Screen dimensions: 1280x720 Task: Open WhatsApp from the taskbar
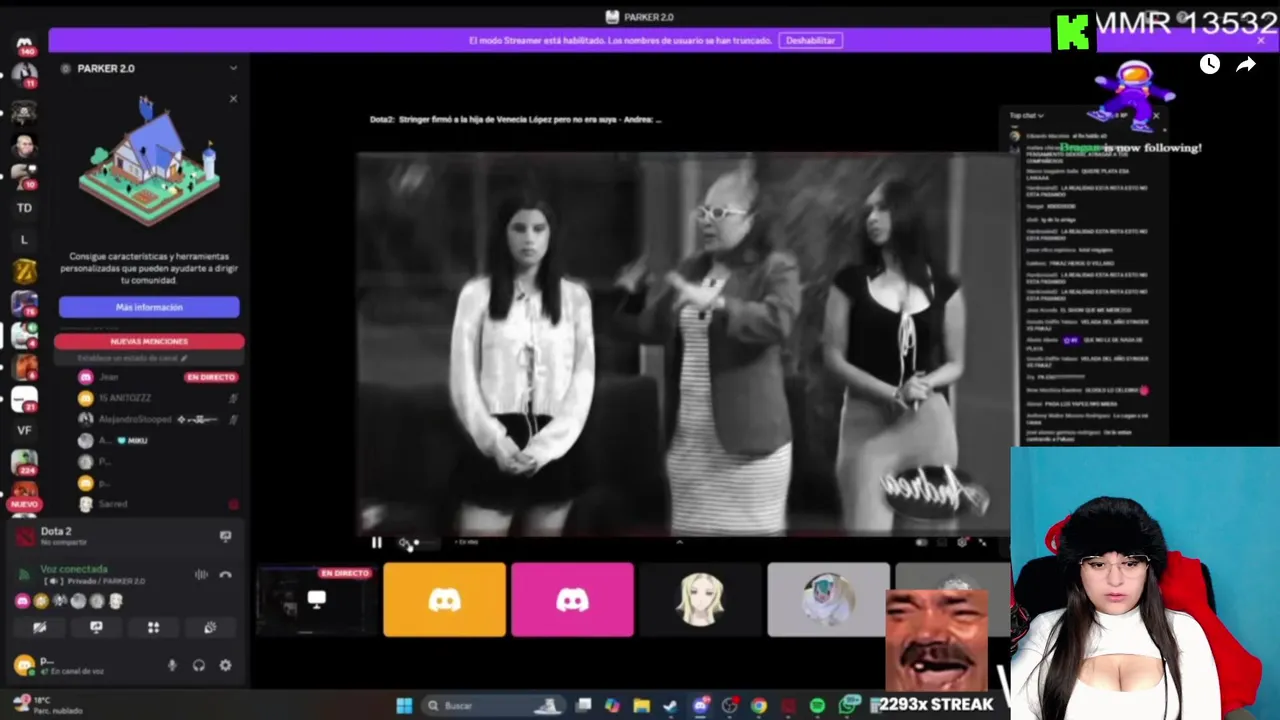click(x=848, y=706)
